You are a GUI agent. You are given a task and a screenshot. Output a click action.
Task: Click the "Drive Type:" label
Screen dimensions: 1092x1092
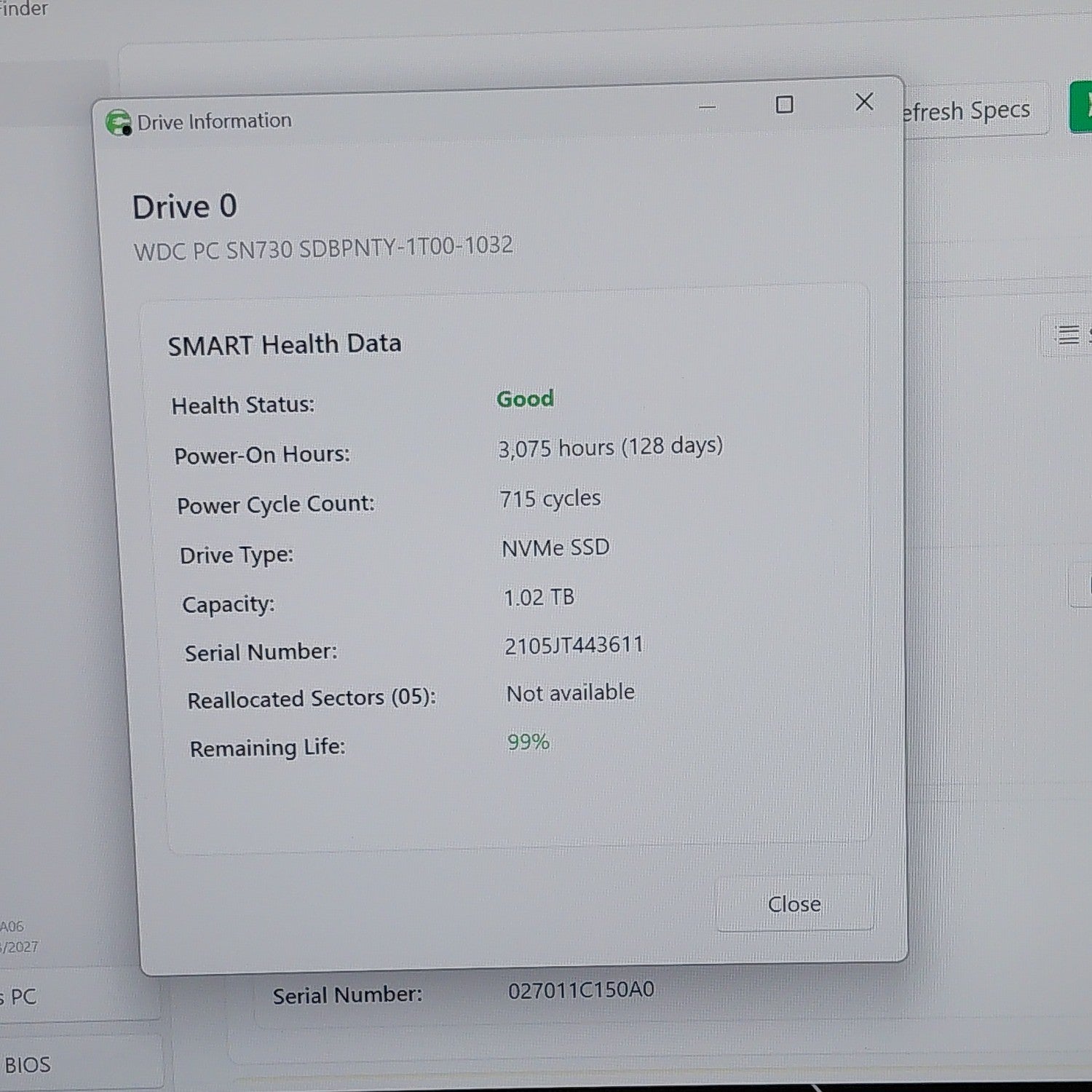click(237, 555)
